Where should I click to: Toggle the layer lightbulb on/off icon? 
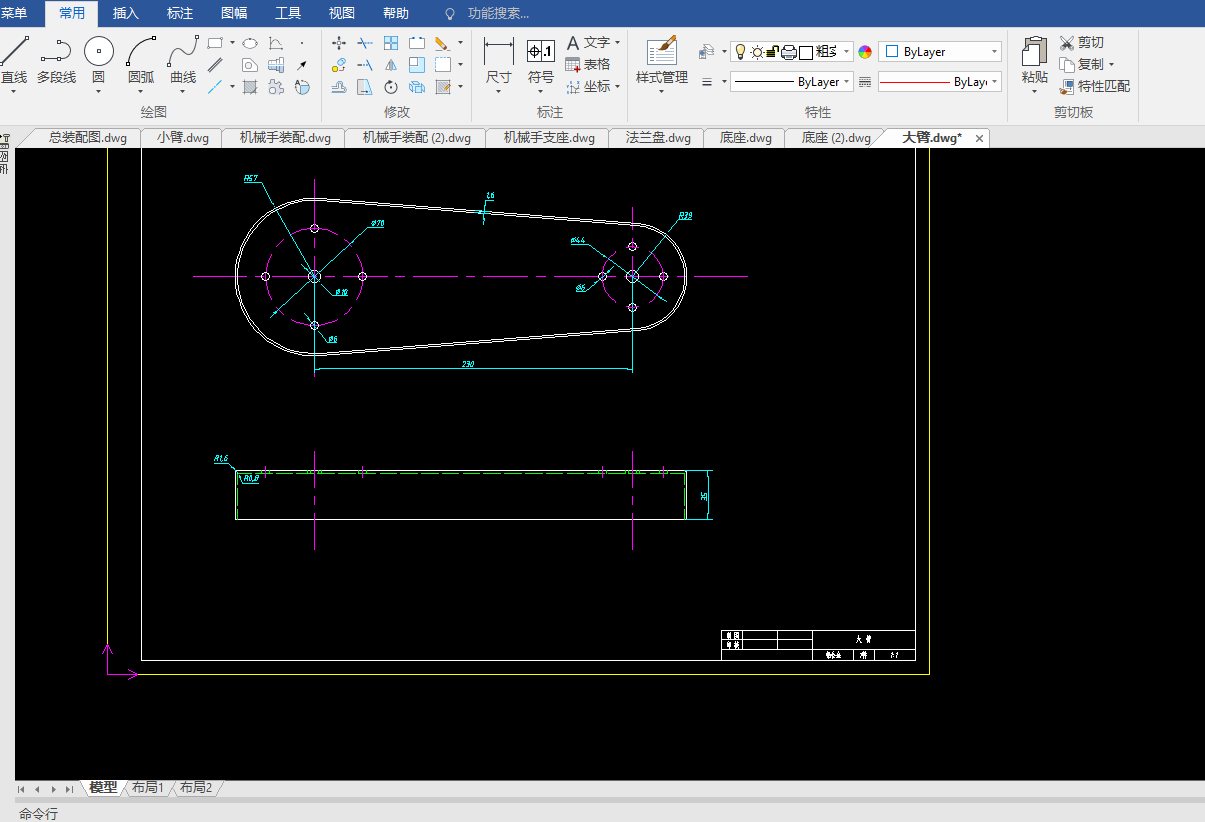pos(740,52)
